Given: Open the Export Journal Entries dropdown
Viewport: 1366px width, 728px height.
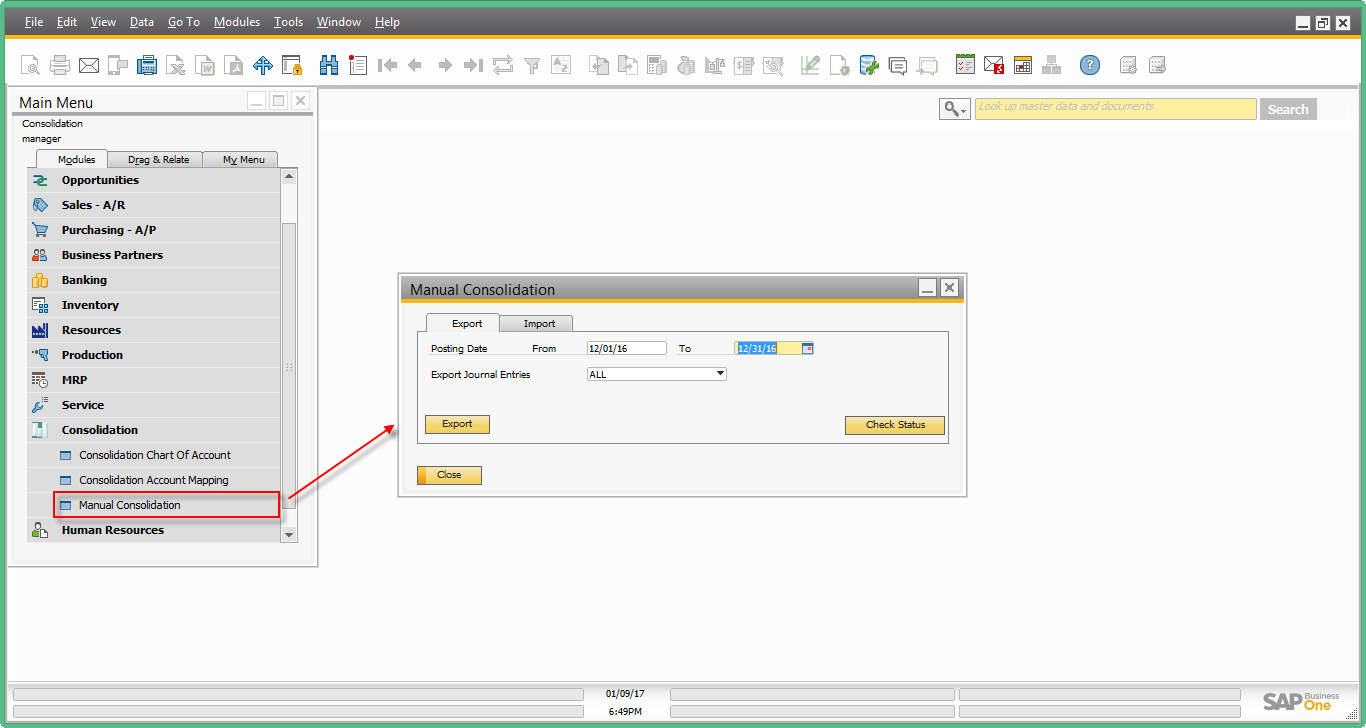Looking at the screenshot, I should (720, 374).
